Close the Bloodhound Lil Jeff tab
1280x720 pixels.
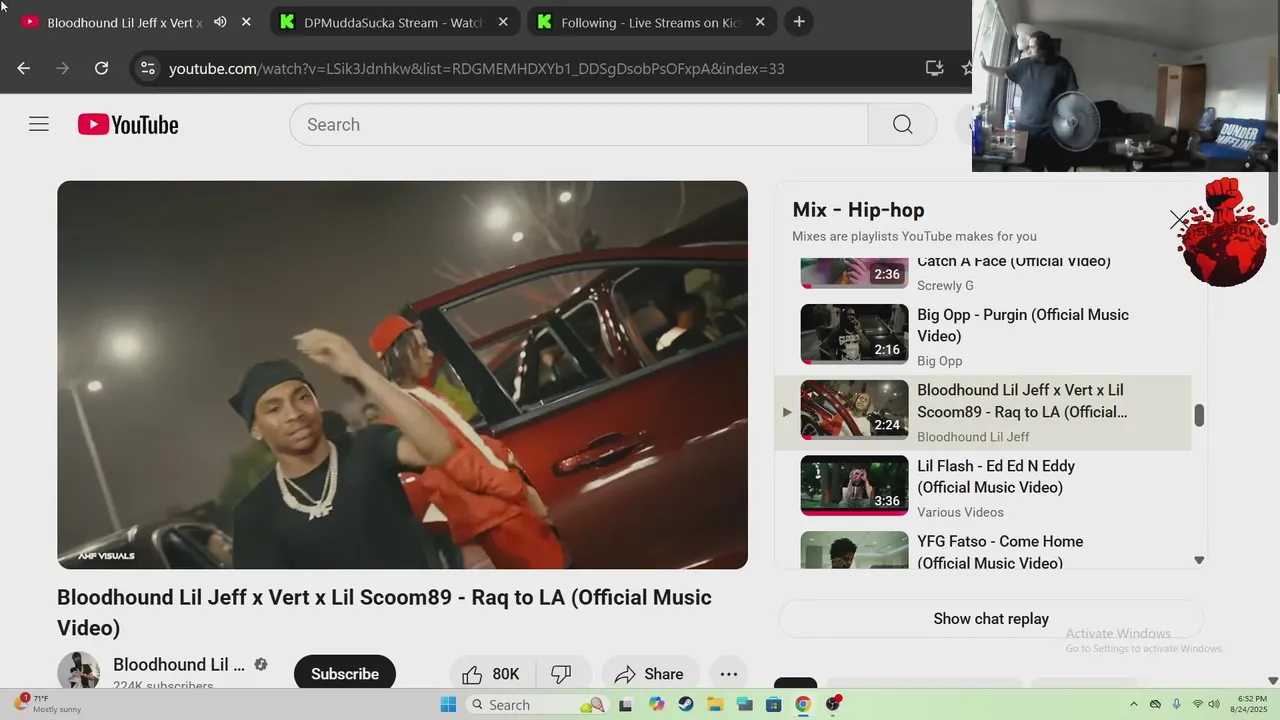[246, 21]
